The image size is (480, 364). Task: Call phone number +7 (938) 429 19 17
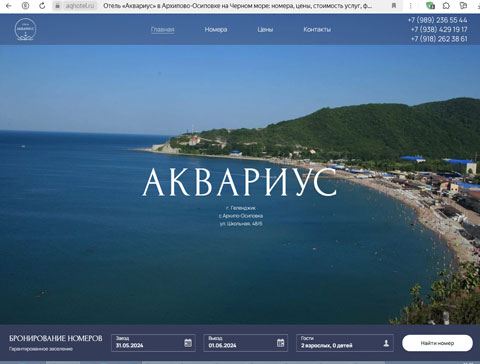point(439,29)
